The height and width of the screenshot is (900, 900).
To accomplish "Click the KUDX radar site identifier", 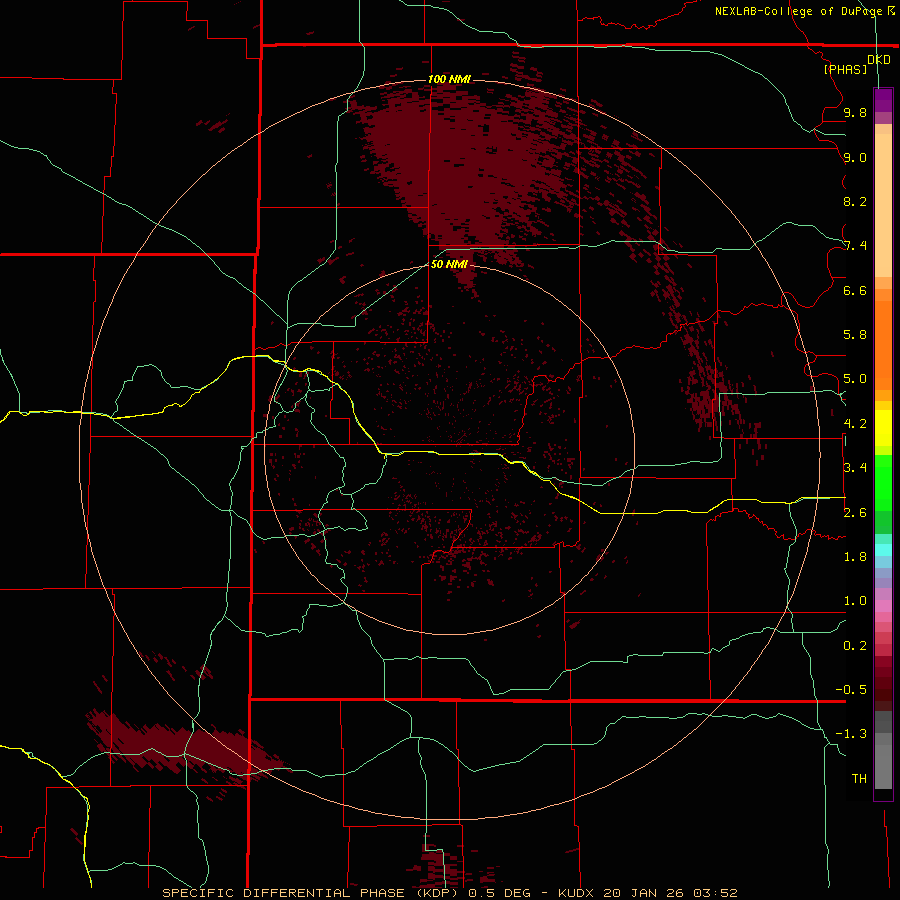I will point(577,893).
